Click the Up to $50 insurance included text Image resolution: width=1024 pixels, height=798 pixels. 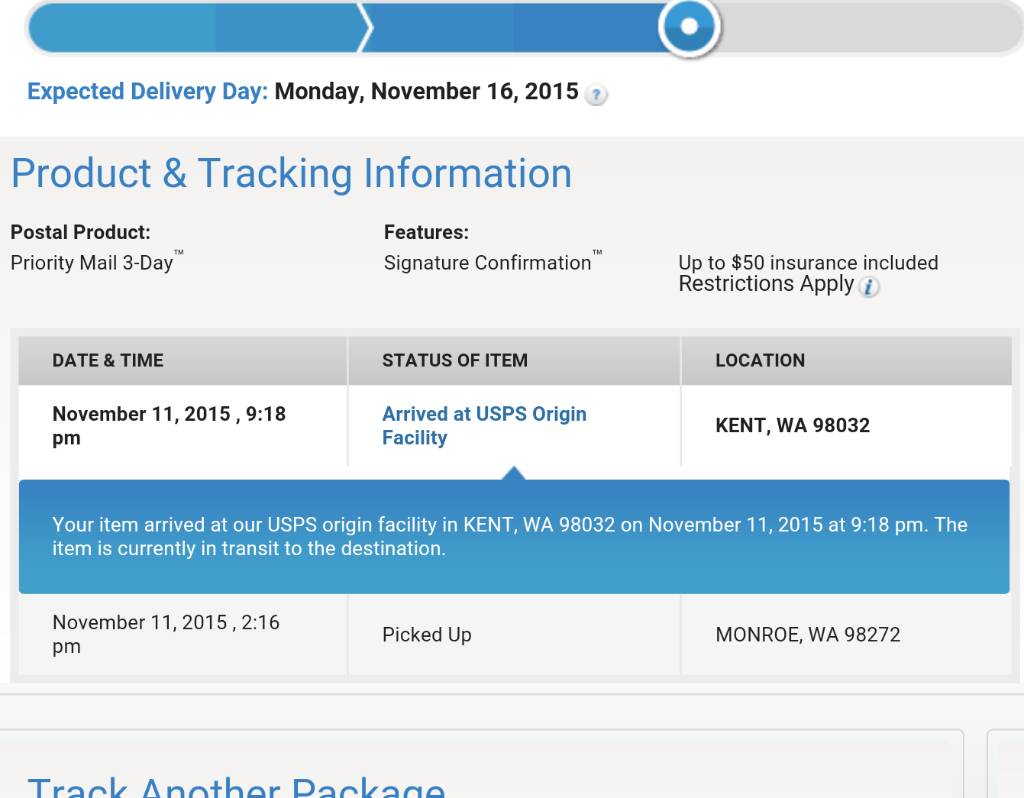808,263
